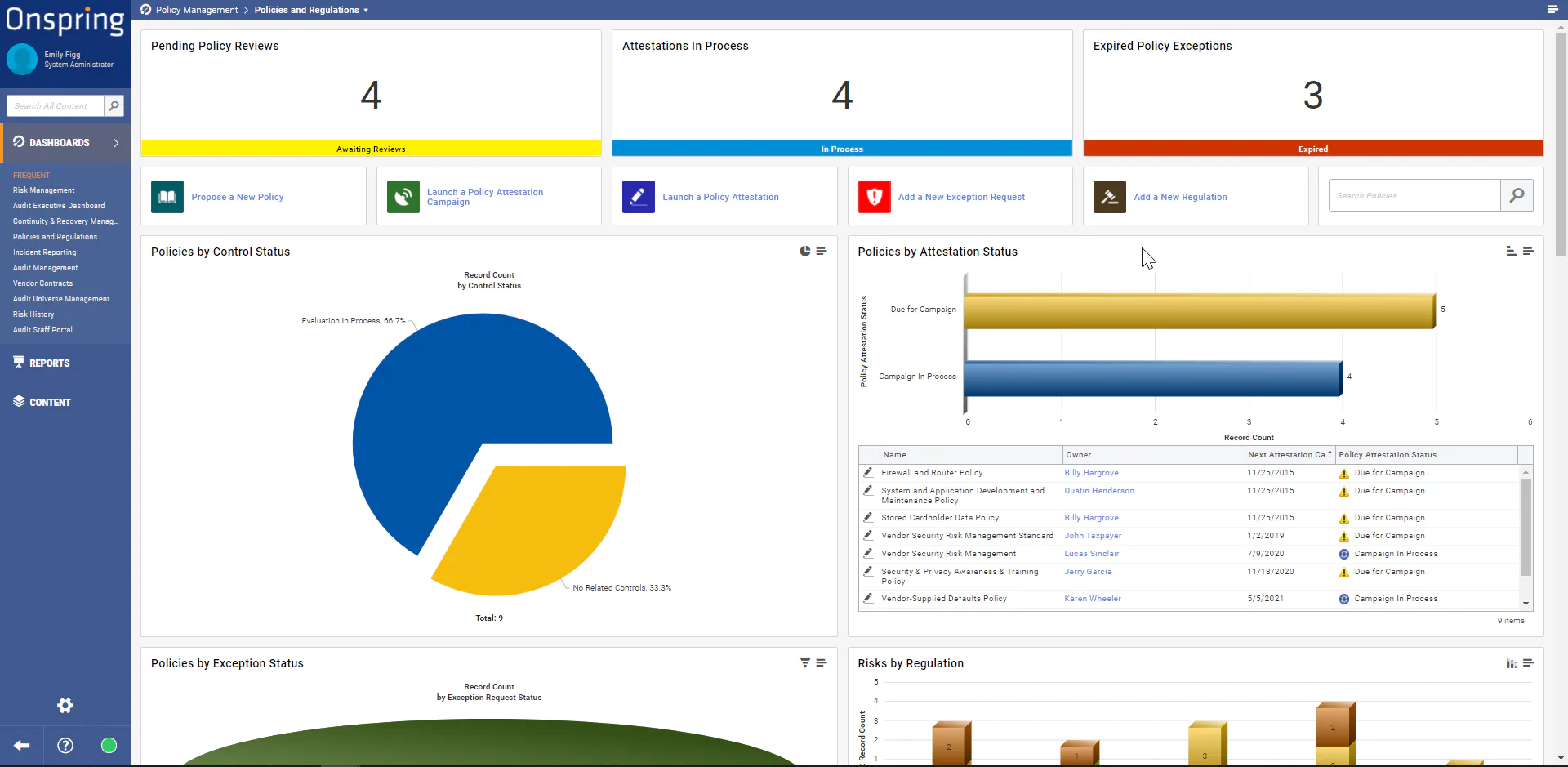
Task: Click the blue In Process bar
Action: click(x=842, y=149)
